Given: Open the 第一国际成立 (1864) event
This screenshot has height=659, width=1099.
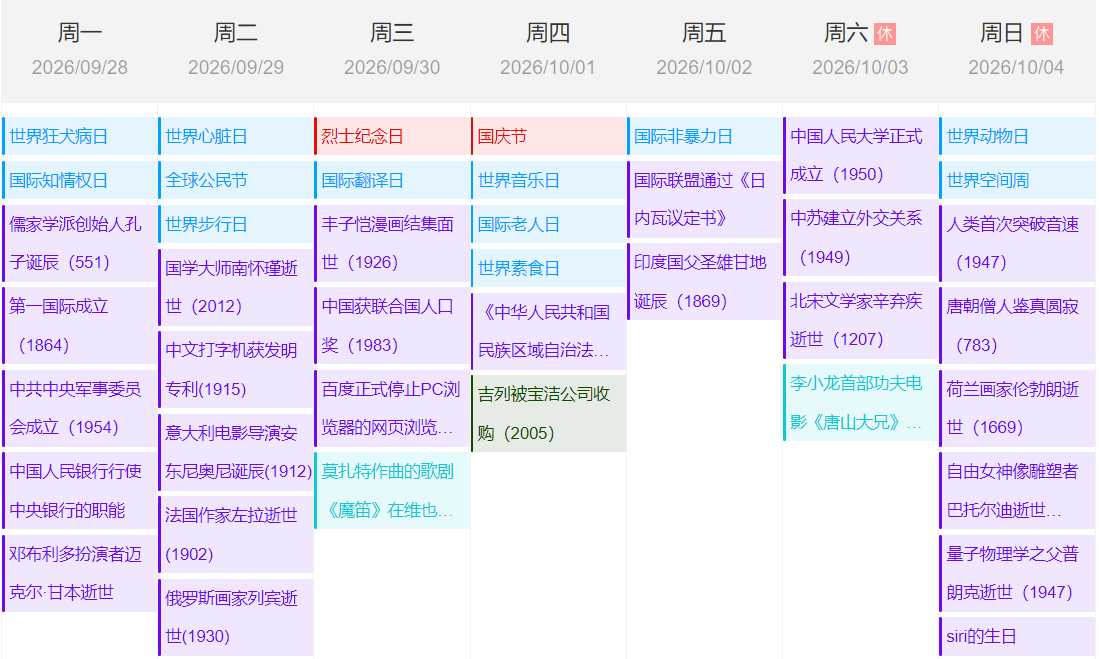Looking at the screenshot, I should [x=80, y=325].
